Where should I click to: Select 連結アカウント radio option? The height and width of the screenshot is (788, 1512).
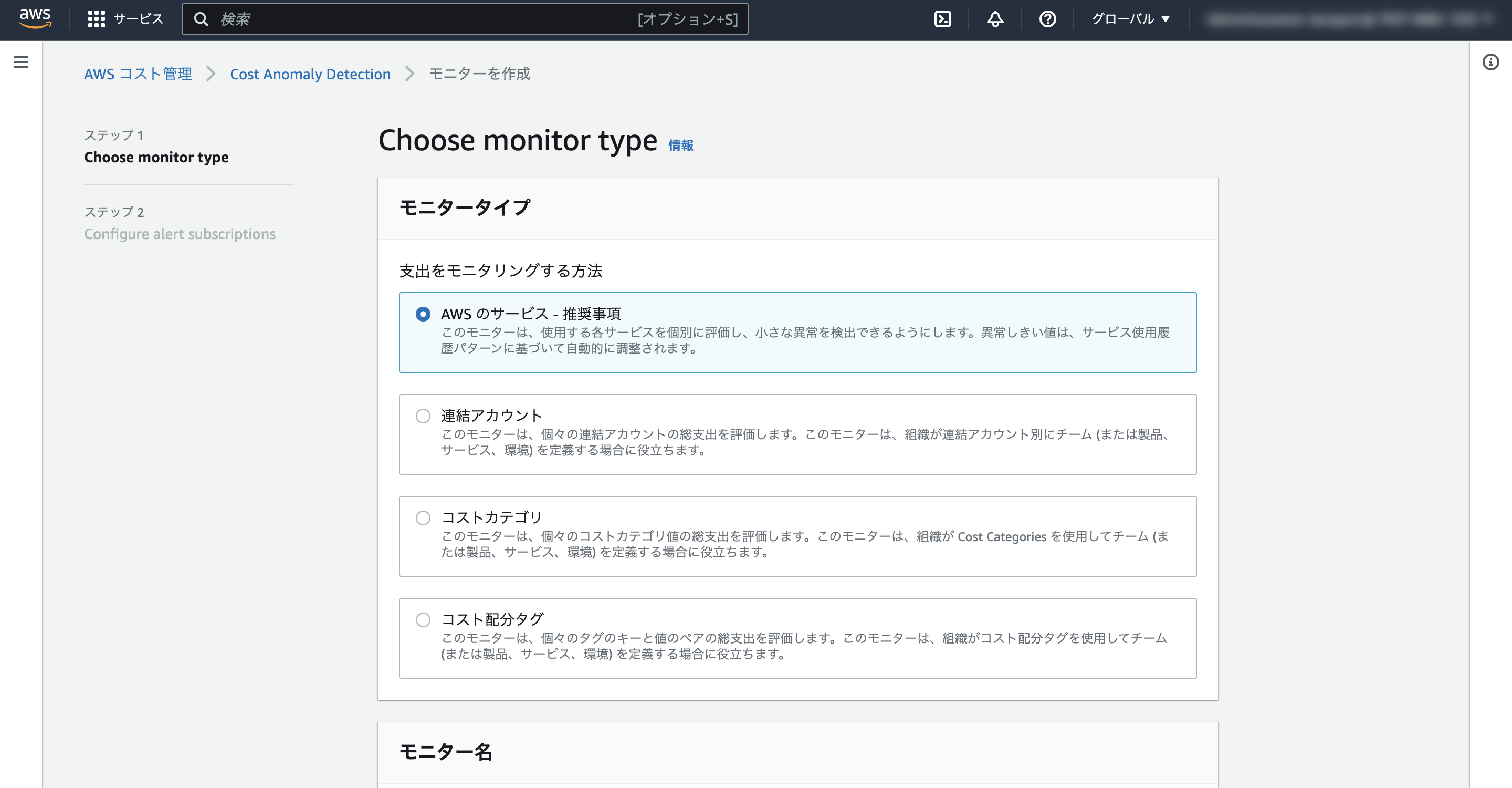423,416
